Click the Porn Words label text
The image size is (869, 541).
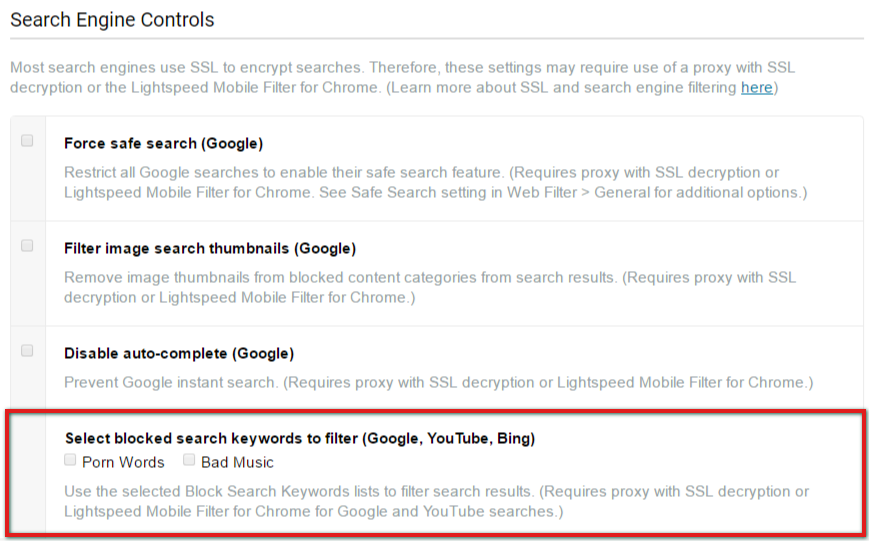[x=123, y=462]
